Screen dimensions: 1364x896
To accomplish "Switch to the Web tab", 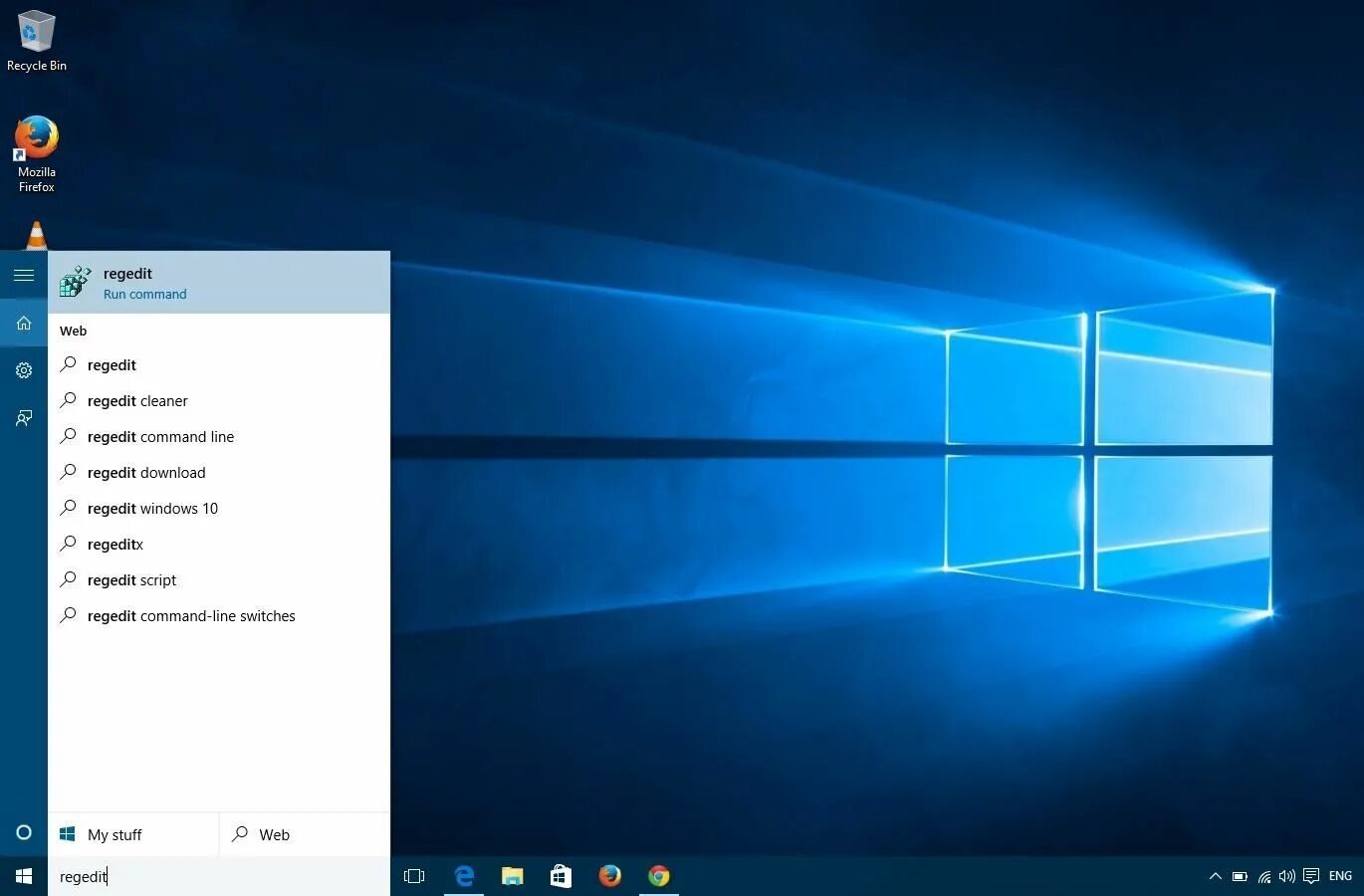I will coord(274,834).
